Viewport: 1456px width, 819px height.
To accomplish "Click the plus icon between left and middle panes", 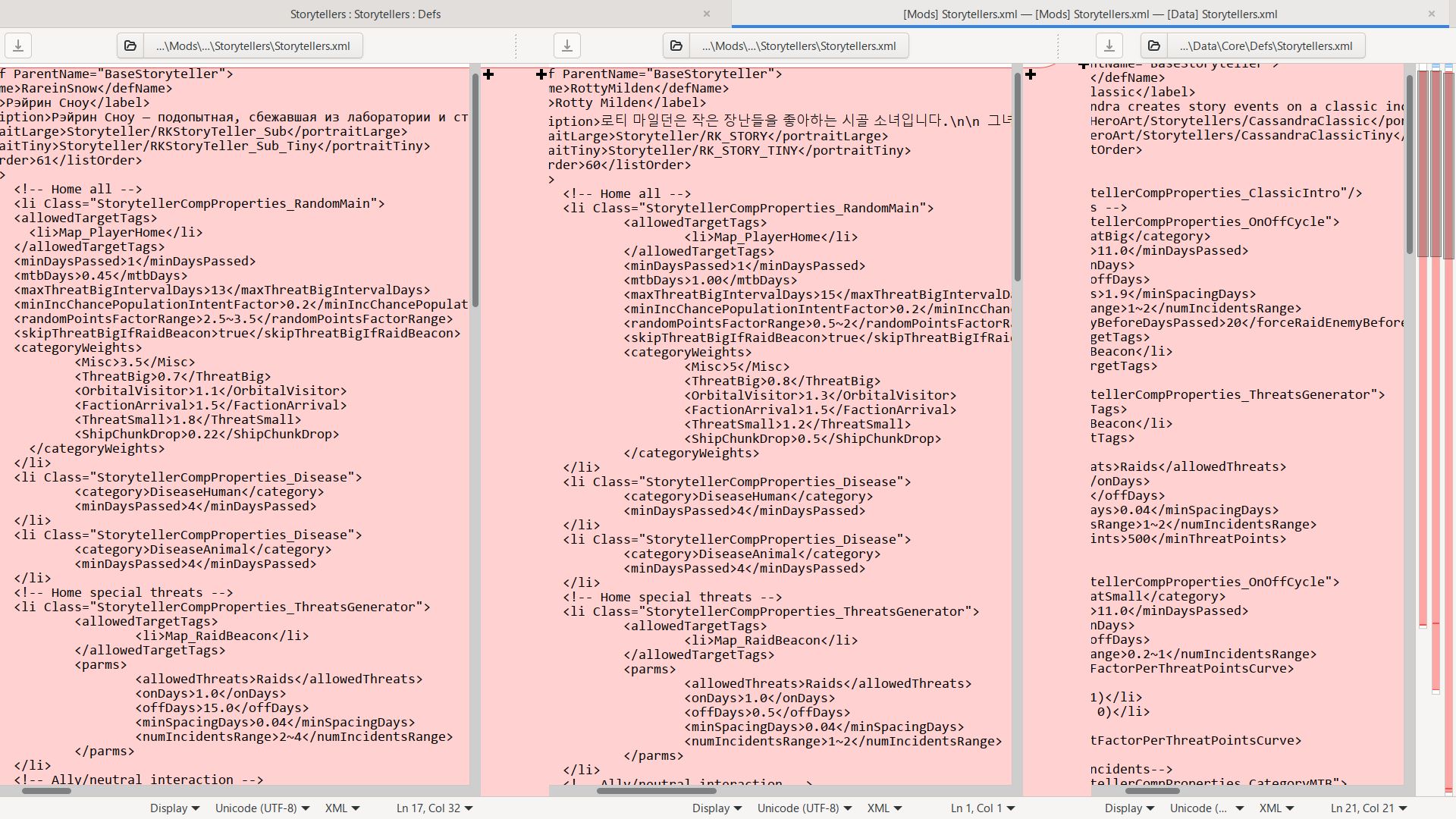I will point(488,74).
